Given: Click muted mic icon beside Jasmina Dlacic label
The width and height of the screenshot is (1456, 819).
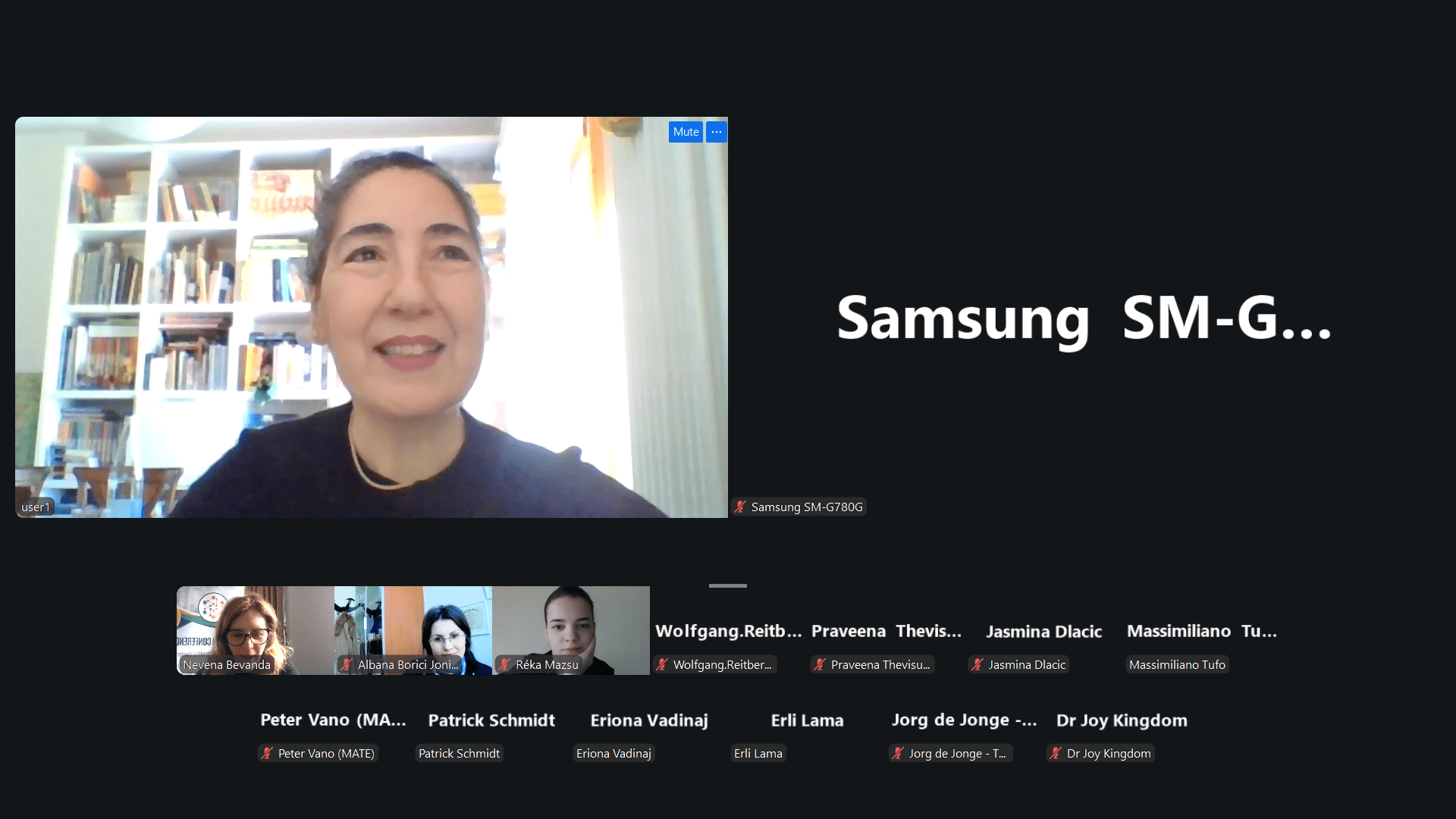Looking at the screenshot, I should 978,665.
